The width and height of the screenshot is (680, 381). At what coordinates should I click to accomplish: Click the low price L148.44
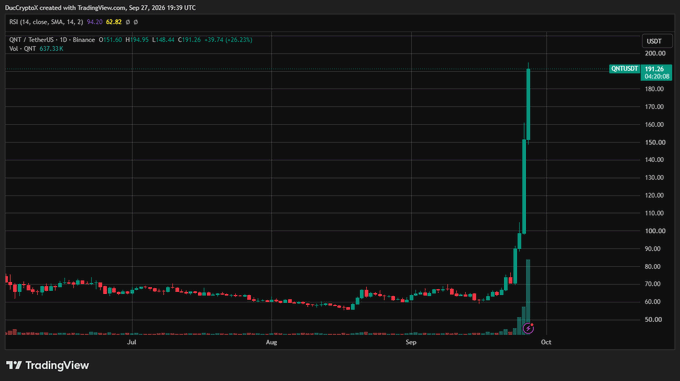click(163, 39)
